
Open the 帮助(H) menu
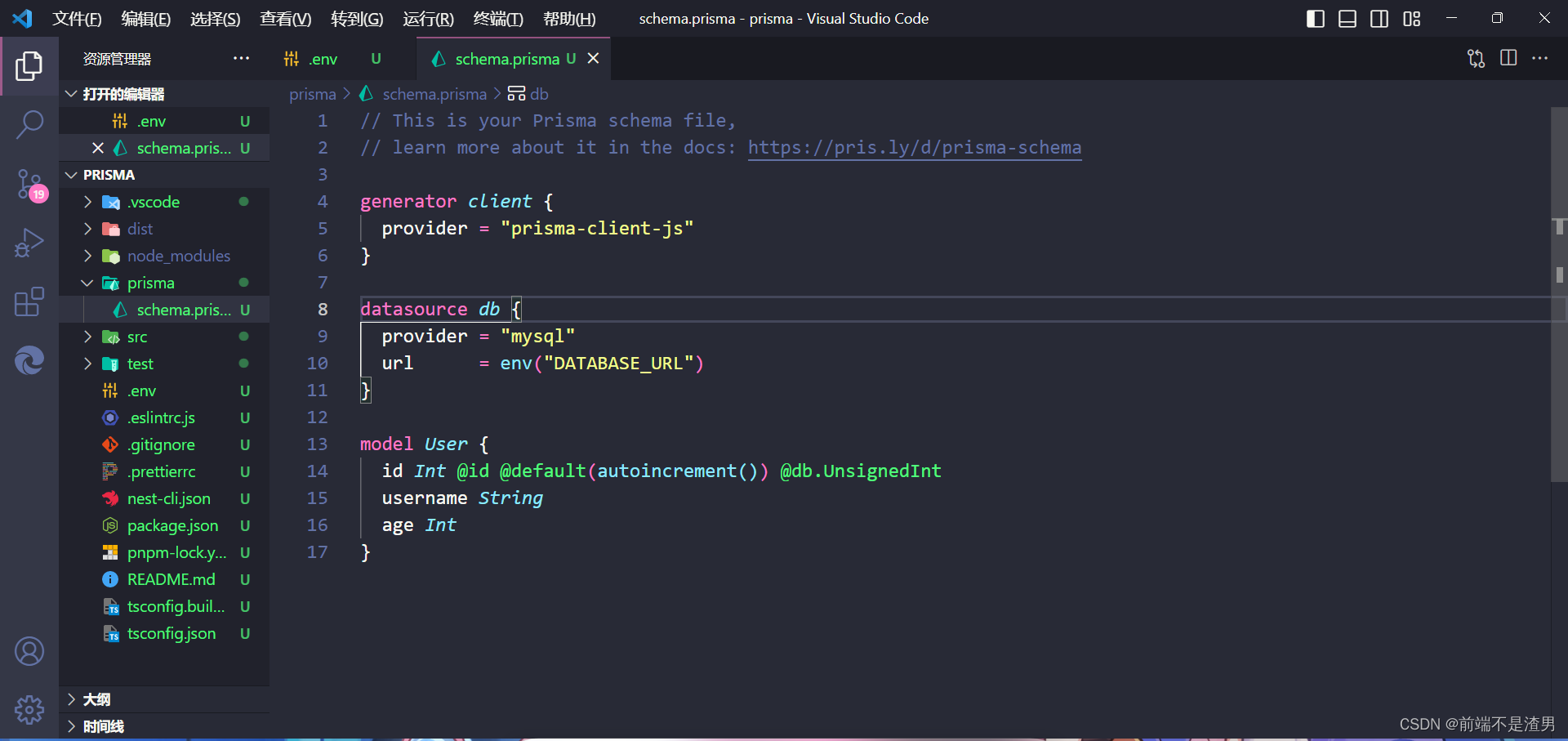pyautogui.click(x=569, y=19)
